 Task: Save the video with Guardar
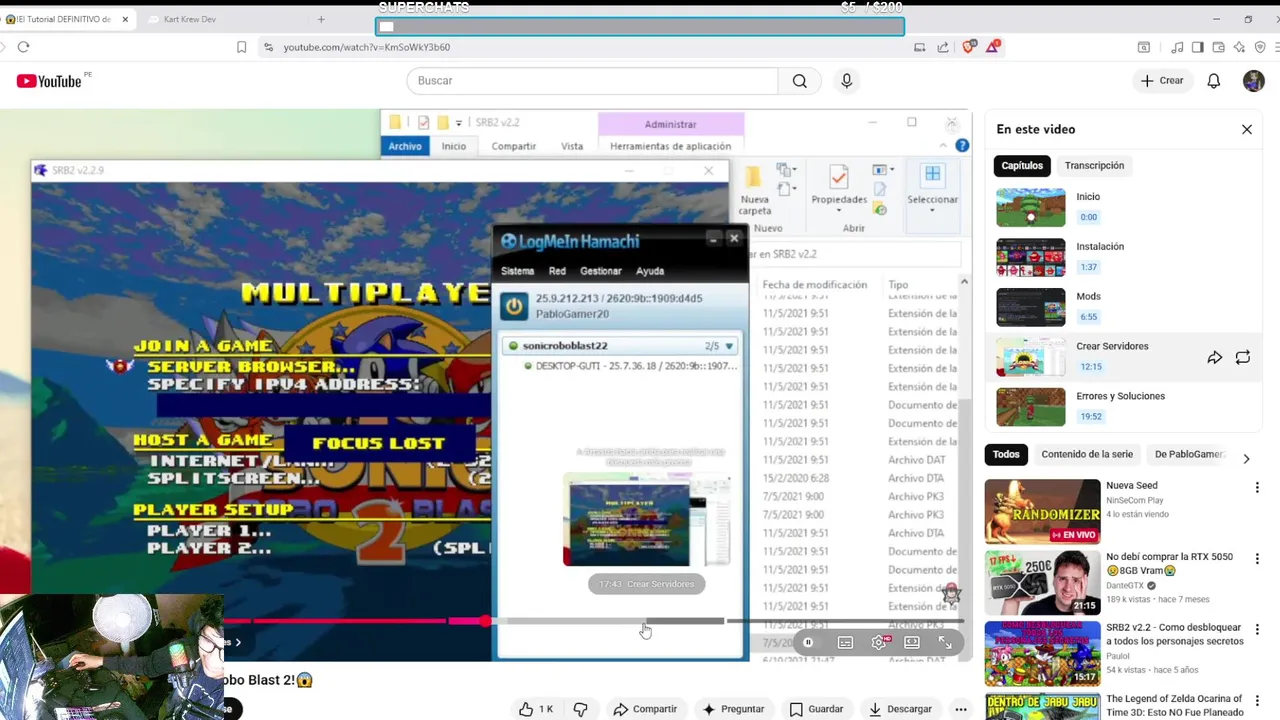816,709
